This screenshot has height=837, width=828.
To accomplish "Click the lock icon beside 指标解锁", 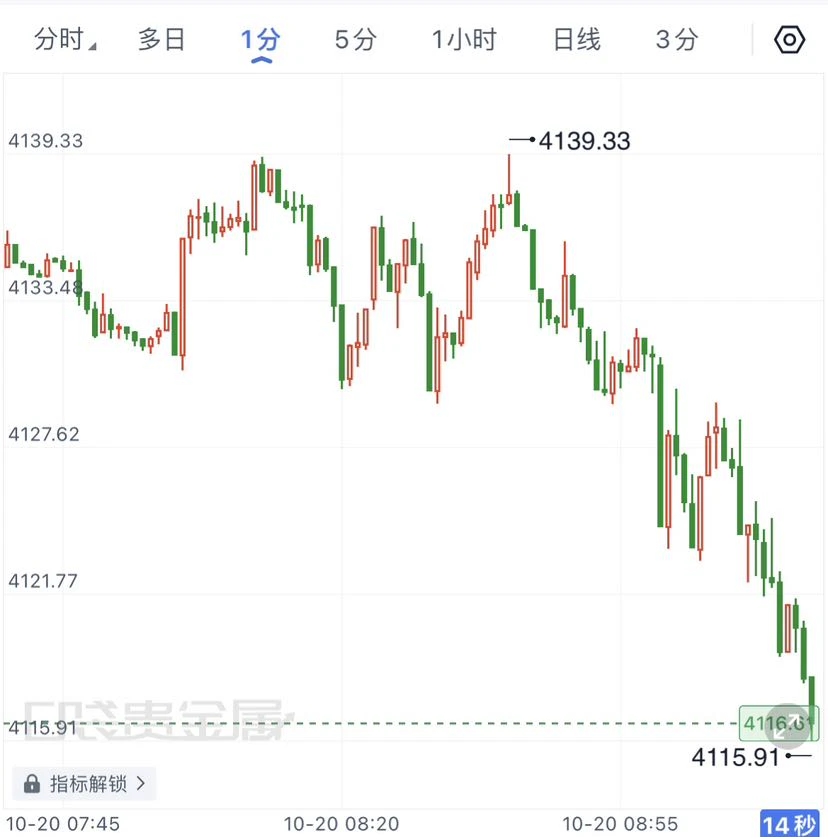I will (32, 784).
